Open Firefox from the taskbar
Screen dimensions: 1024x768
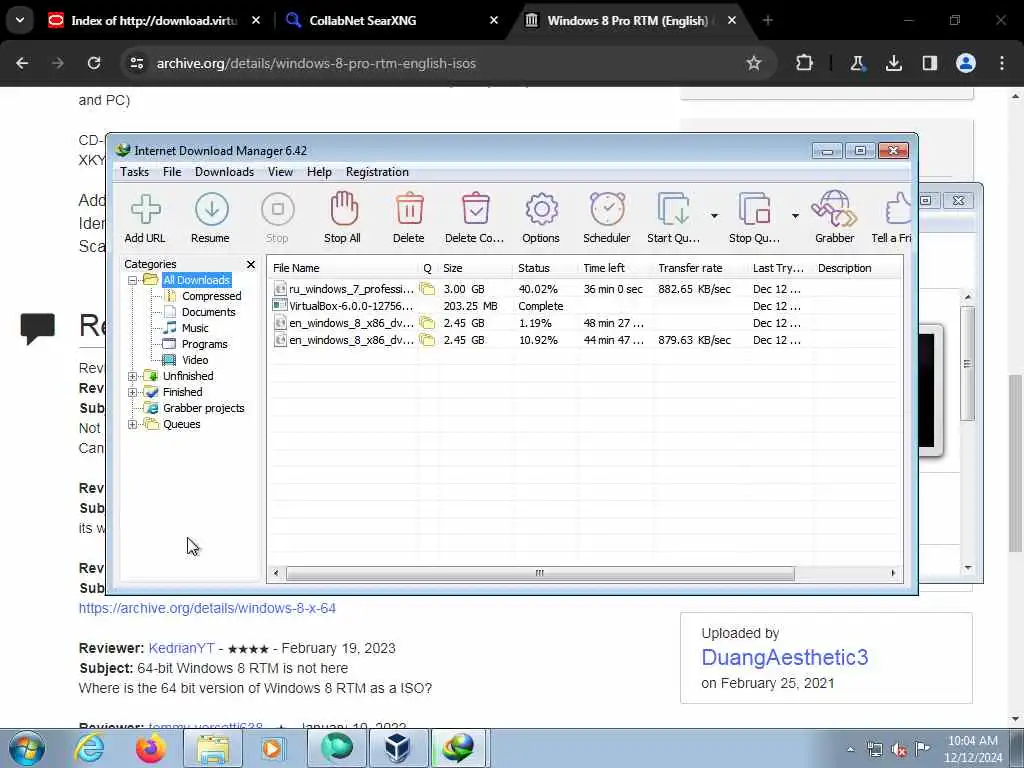pos(150,748)
